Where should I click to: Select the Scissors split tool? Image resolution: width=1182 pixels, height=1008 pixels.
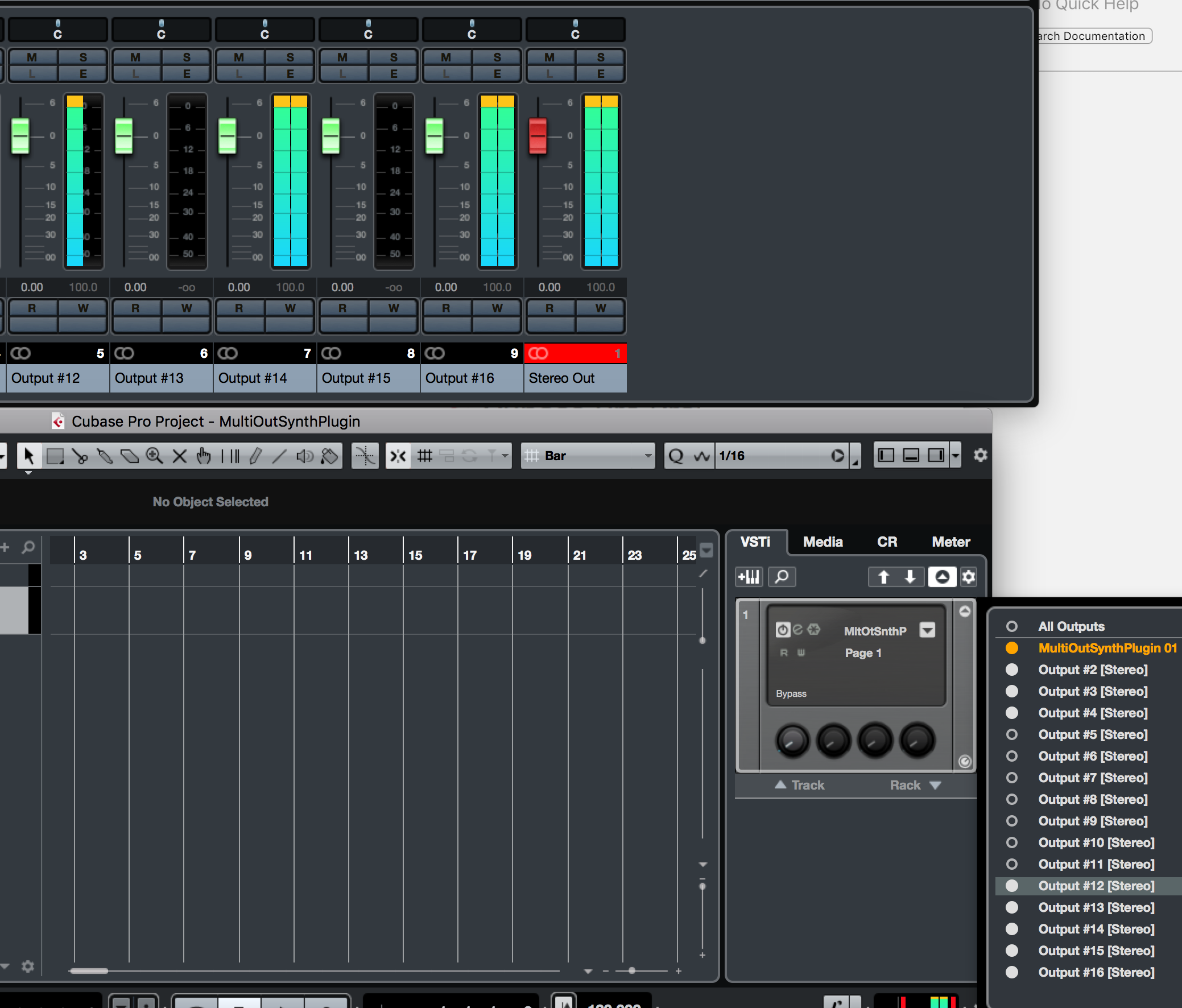80,456
